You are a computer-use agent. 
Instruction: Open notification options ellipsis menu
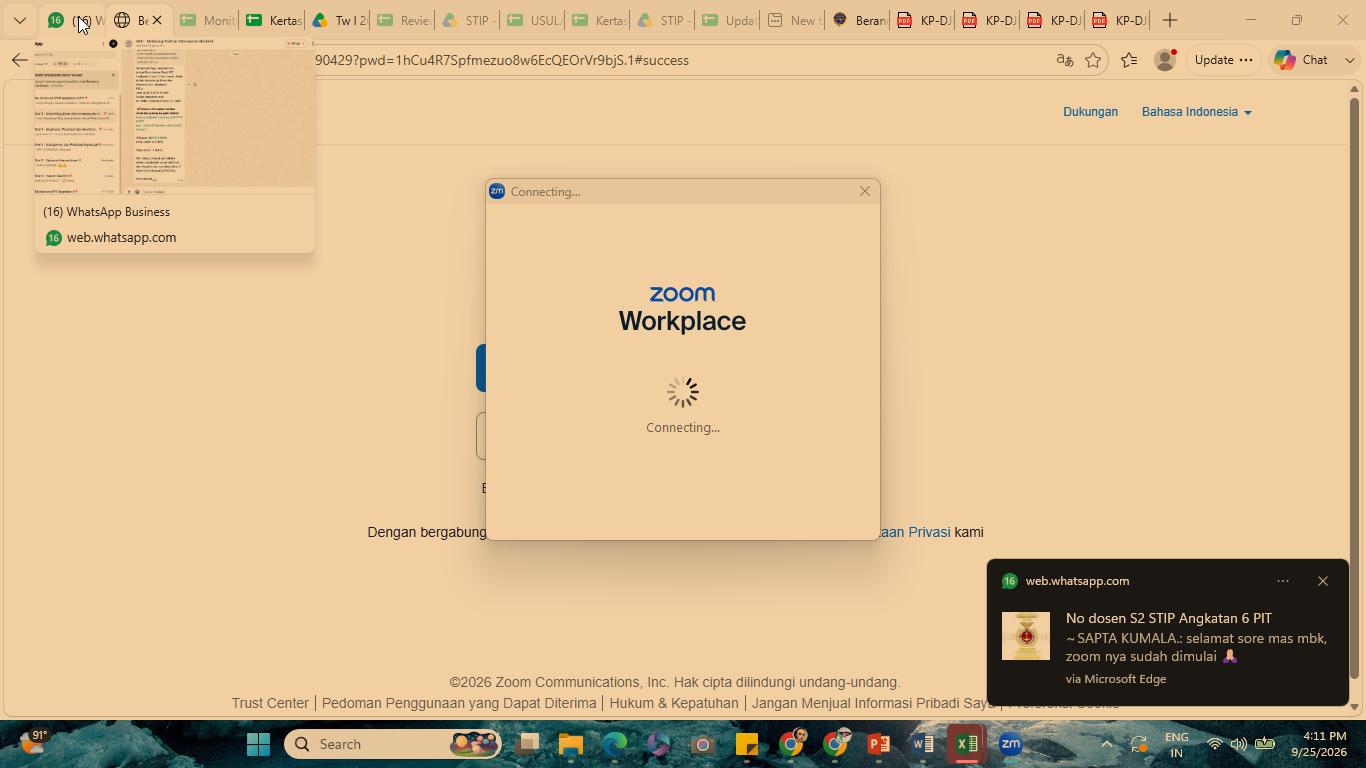click(x=1283, y=581)
